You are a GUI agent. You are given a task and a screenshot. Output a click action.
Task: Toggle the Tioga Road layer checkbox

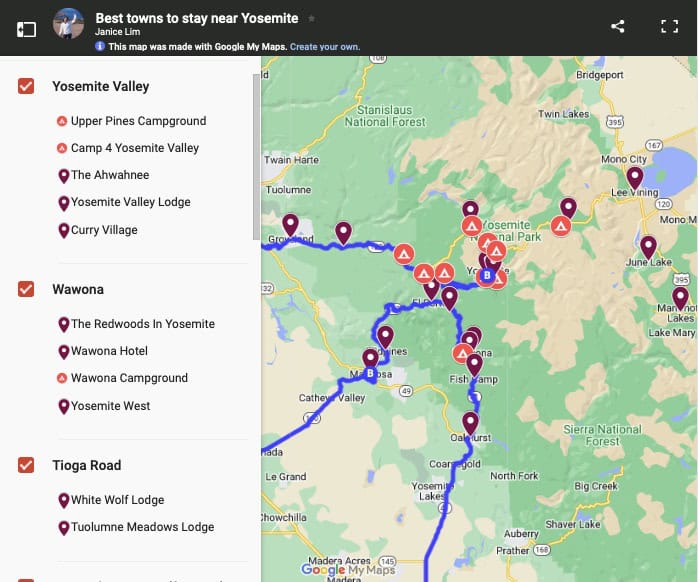click(26, 465)
